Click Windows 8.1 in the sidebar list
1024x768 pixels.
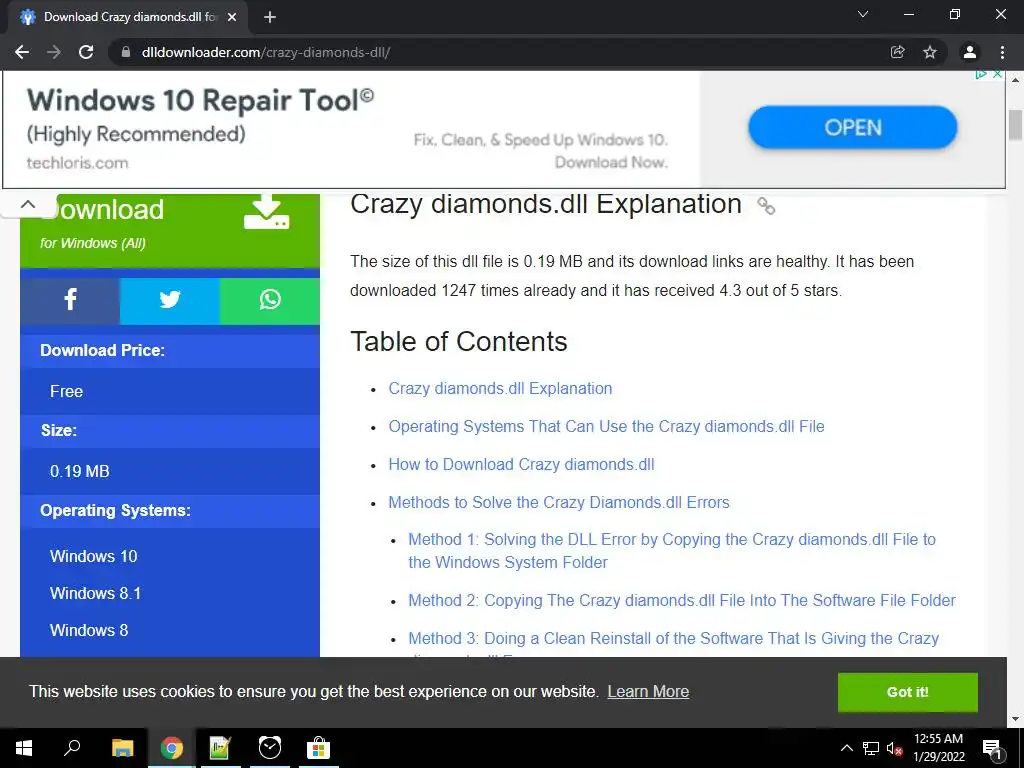point(95,593)
